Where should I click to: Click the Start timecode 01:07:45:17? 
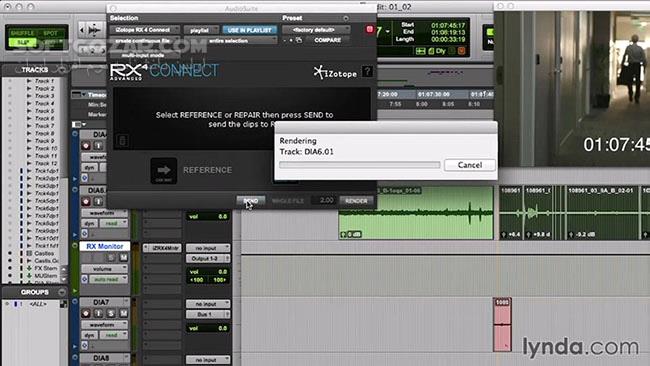pyautogui.click(x=448, y=25)
